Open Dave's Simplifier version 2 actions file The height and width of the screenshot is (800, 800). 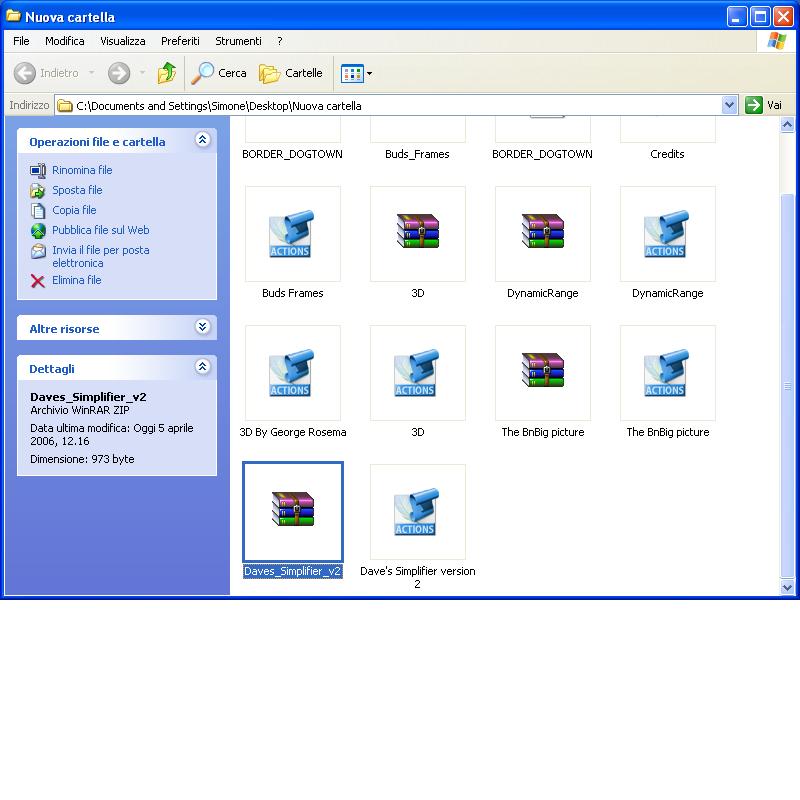click(x=417, y=512)
